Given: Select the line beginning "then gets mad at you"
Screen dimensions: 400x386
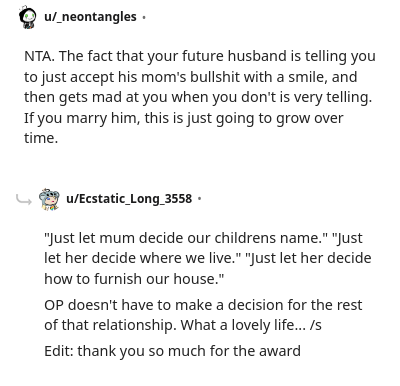Looking at the screenshot, I should [198, 97].
